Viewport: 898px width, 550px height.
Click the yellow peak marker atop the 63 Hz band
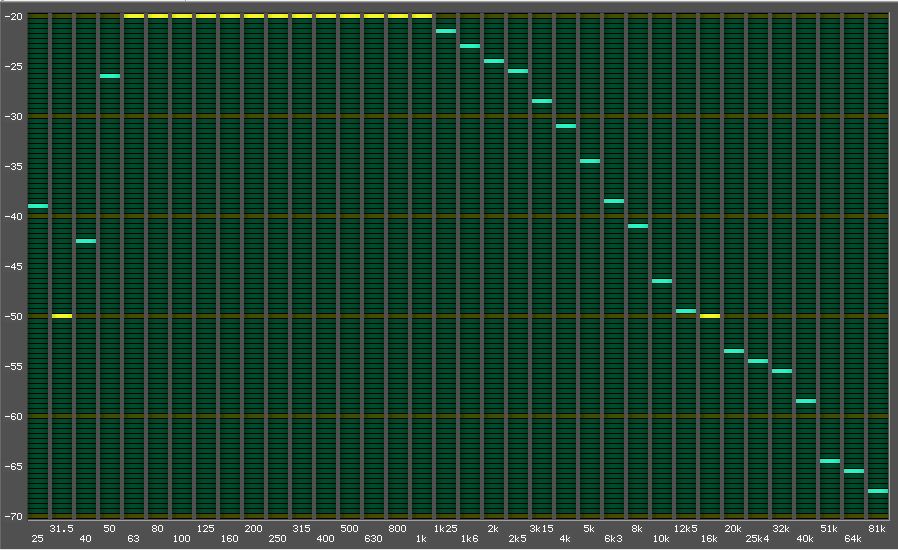(x=134, y=16)
